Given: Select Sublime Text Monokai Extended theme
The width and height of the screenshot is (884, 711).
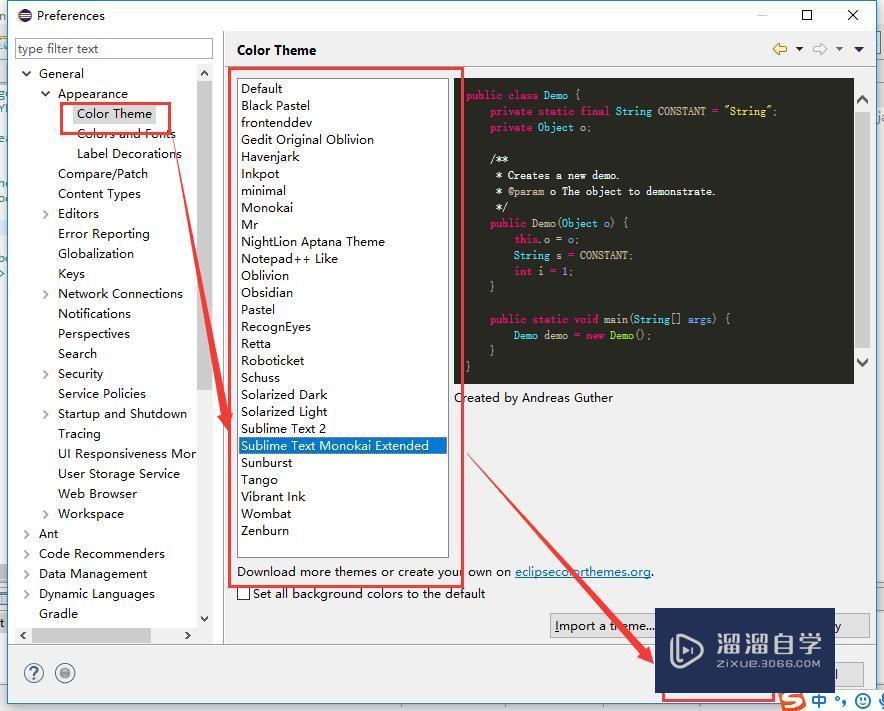Looking at the screenshot, I should click(343, 445).
